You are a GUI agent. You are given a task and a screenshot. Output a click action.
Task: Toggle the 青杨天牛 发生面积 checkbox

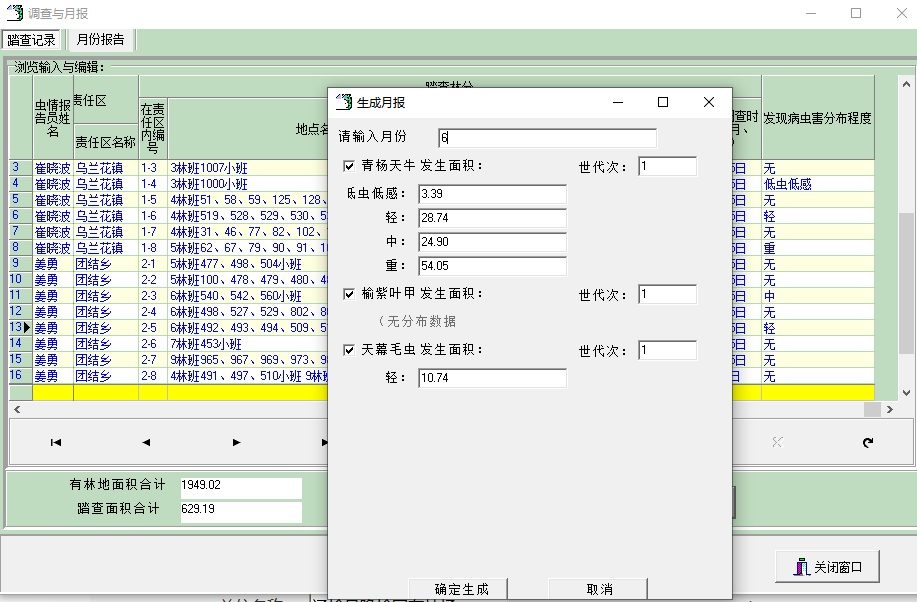click(349, 166)
